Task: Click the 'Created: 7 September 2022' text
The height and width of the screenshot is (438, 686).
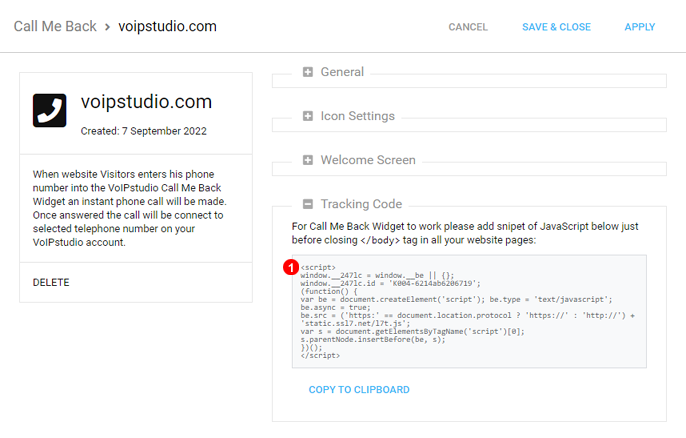Action: pyautogui.click(x=144, y=131)
